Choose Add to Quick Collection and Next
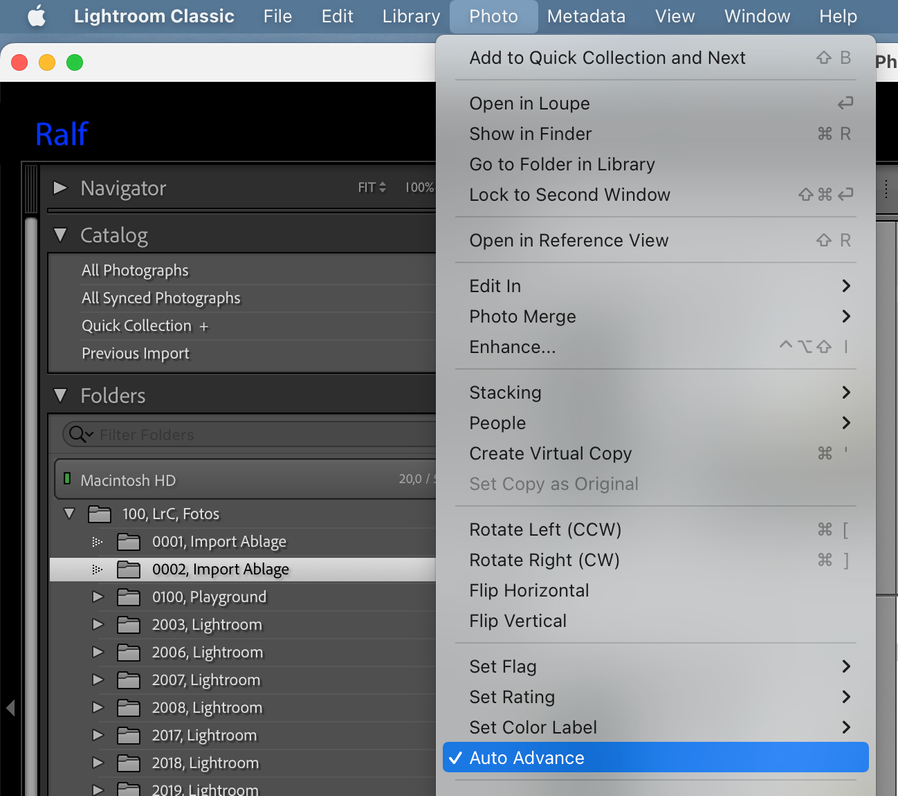898x796 pixels. pyautogui.click(x=656, y=58)
